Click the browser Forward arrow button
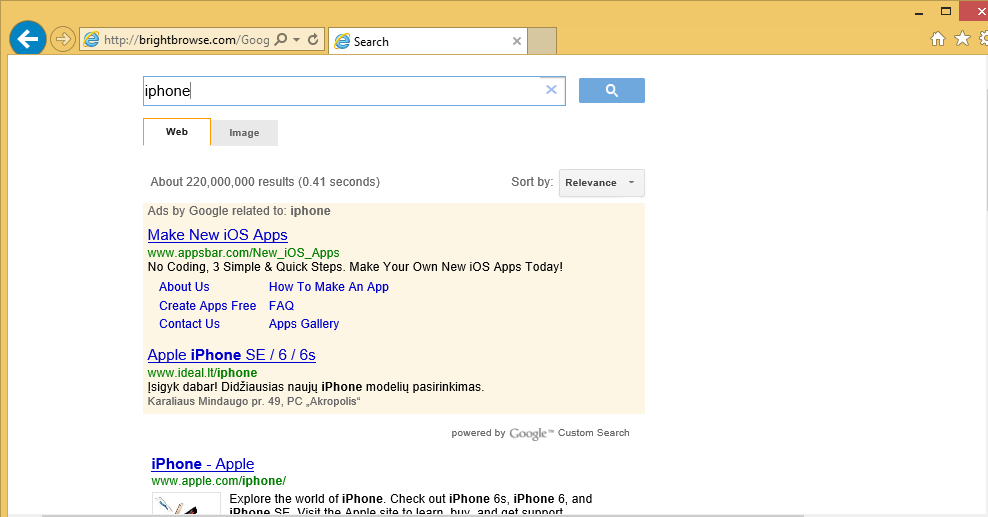 tap(63, 40)
